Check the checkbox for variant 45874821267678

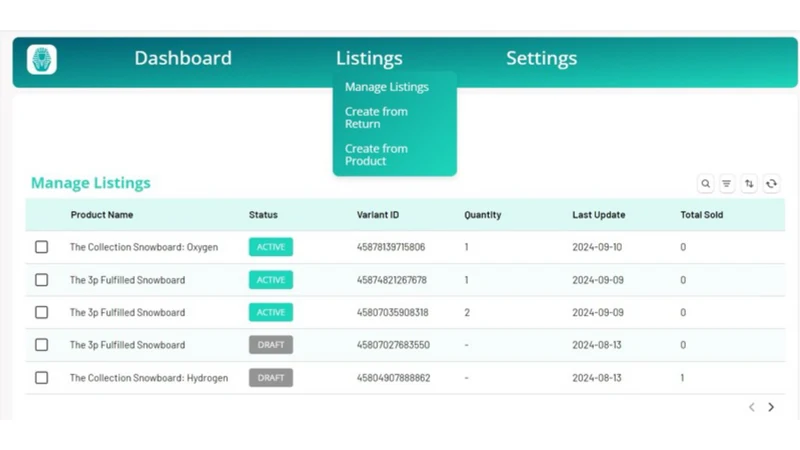tap(41, 280)
